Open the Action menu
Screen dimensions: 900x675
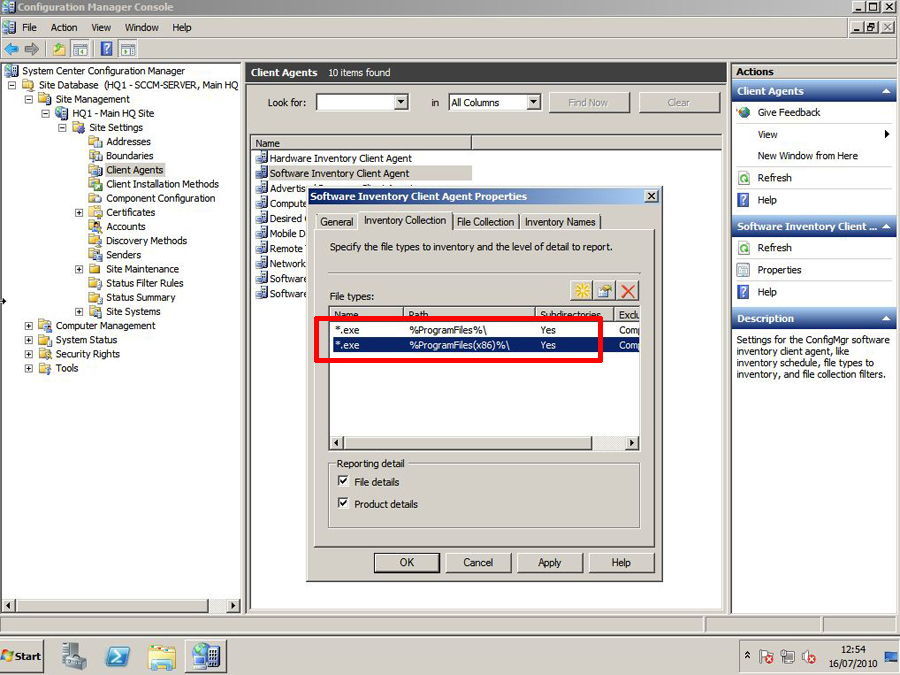64,28
